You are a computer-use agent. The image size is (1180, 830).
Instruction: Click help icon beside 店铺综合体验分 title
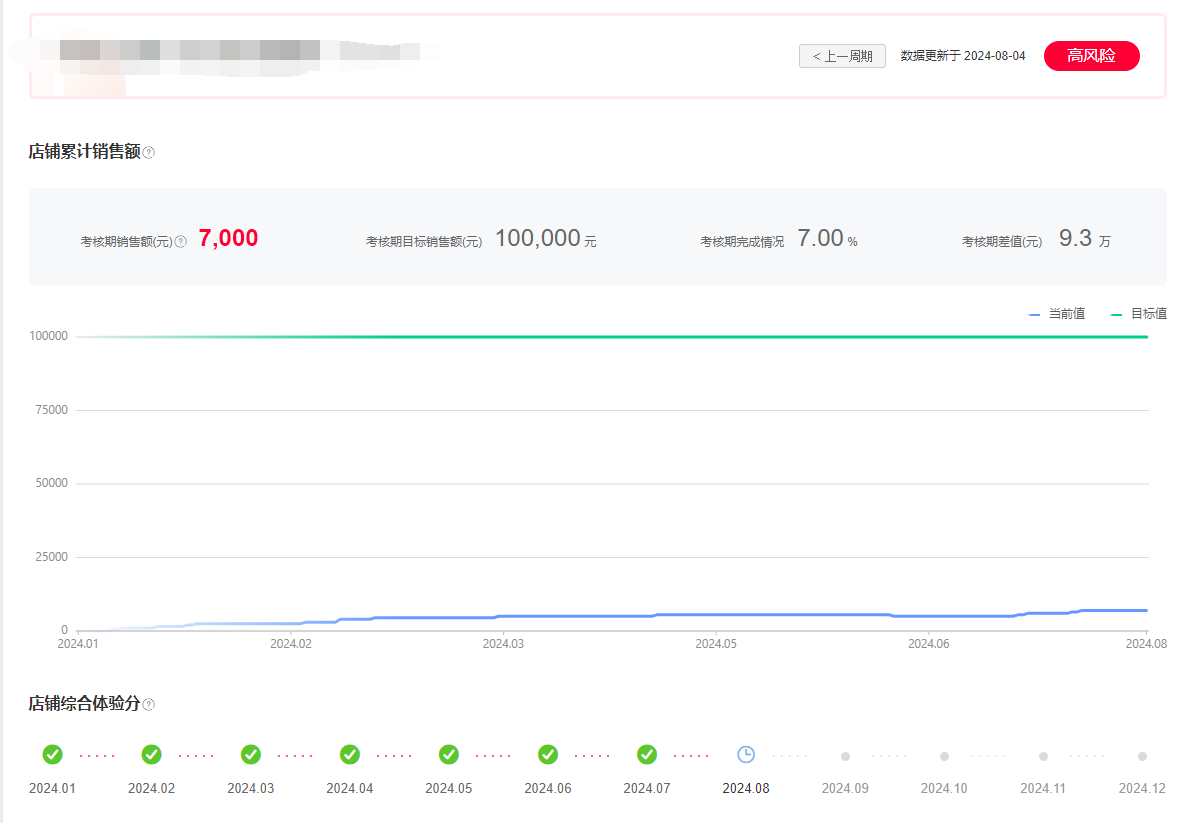click(149, 705)
